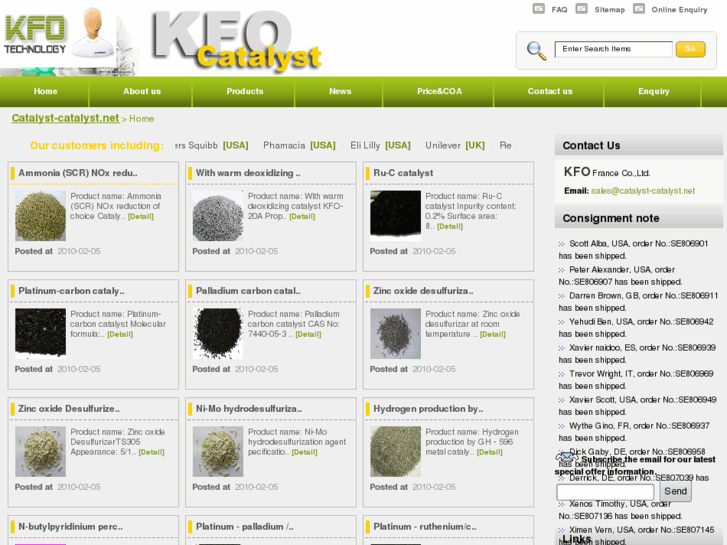Open the Platinum - palladium /.. title
Image resolution: width=727 pixels, height=545 pixels.
click(x=245, y=526)
